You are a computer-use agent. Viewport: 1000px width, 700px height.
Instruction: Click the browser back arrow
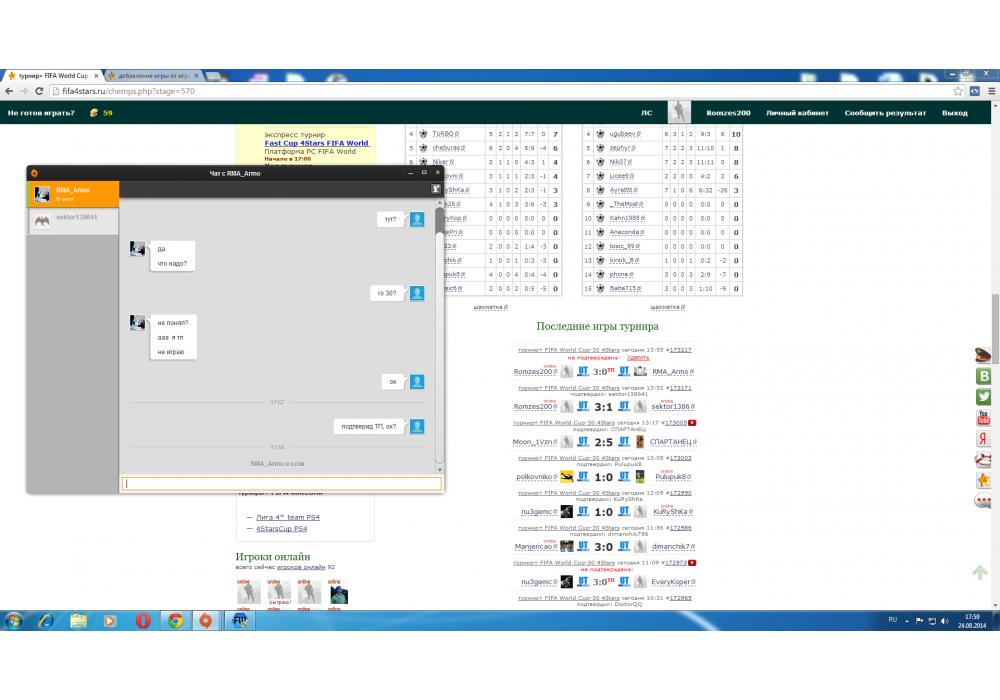[x=9, y=91]
